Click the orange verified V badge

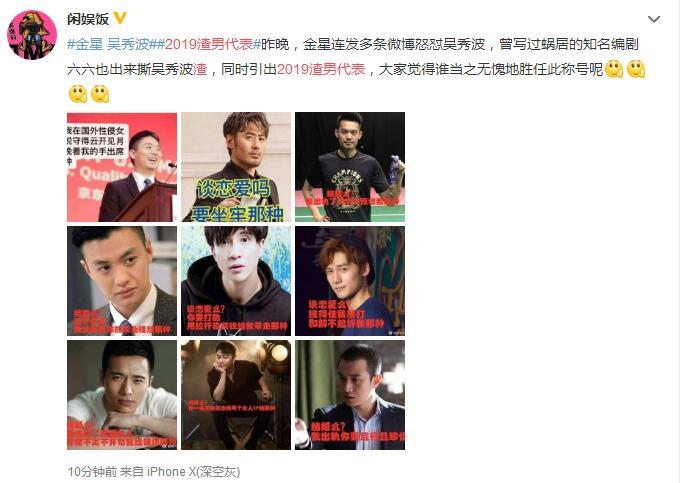[120, 18]
